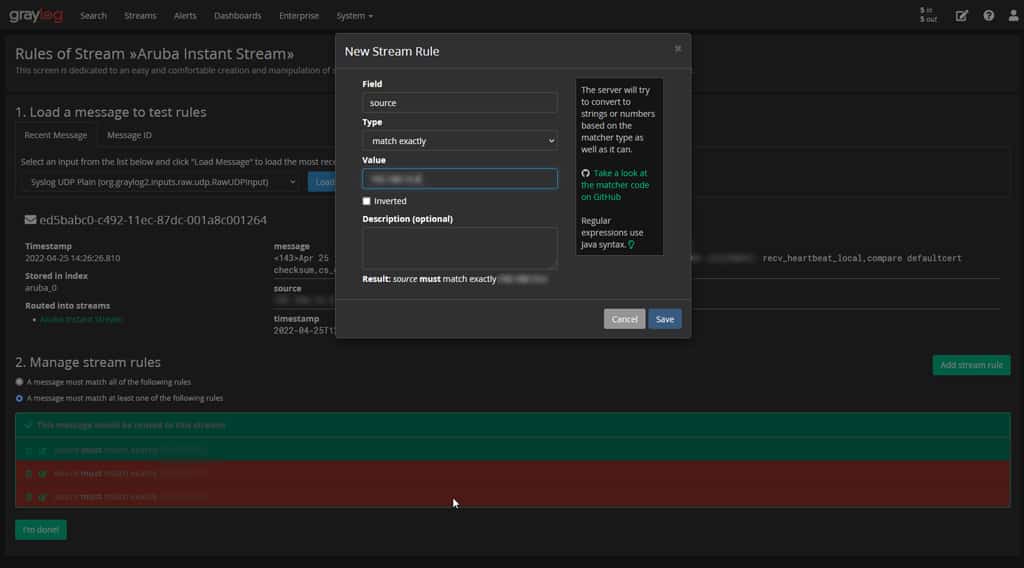1024x568 pixels.
Task: Cancel the new stream rule
Action: pos(624,319)
